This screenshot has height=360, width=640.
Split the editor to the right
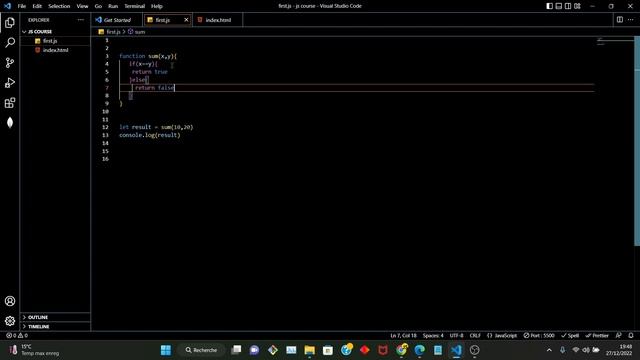620,20
